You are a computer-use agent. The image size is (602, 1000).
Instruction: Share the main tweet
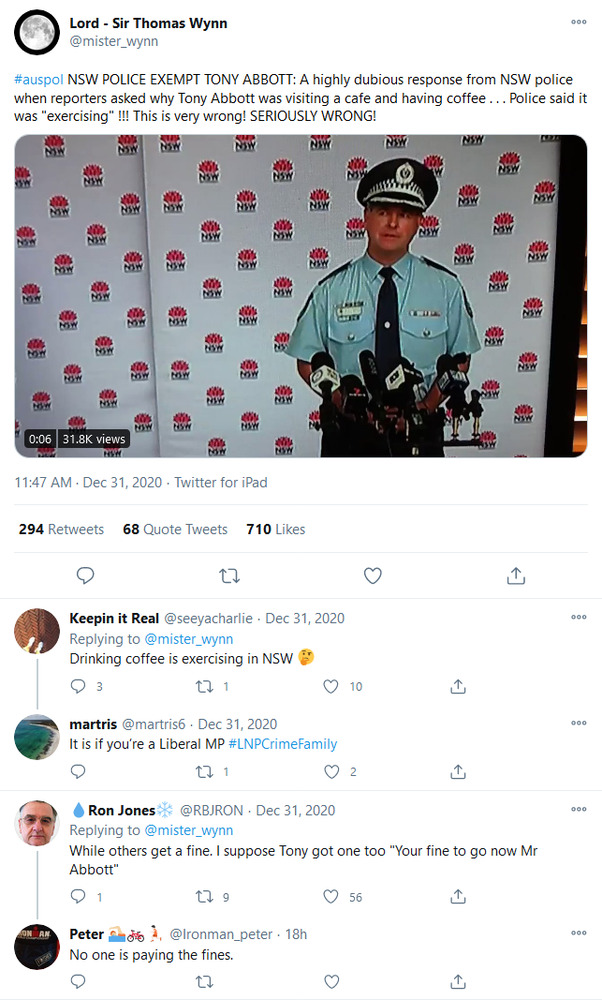click(516, 575)
